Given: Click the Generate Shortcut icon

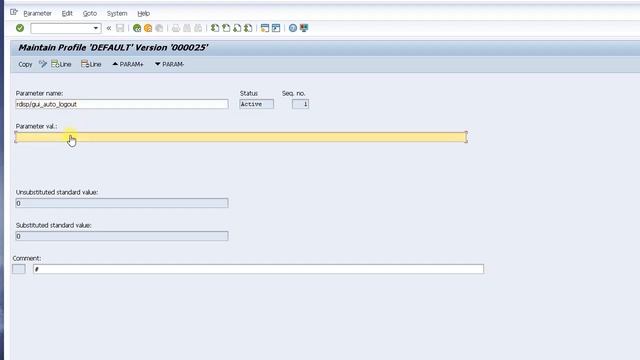Looking at the screenshot, I should (276, 28).
